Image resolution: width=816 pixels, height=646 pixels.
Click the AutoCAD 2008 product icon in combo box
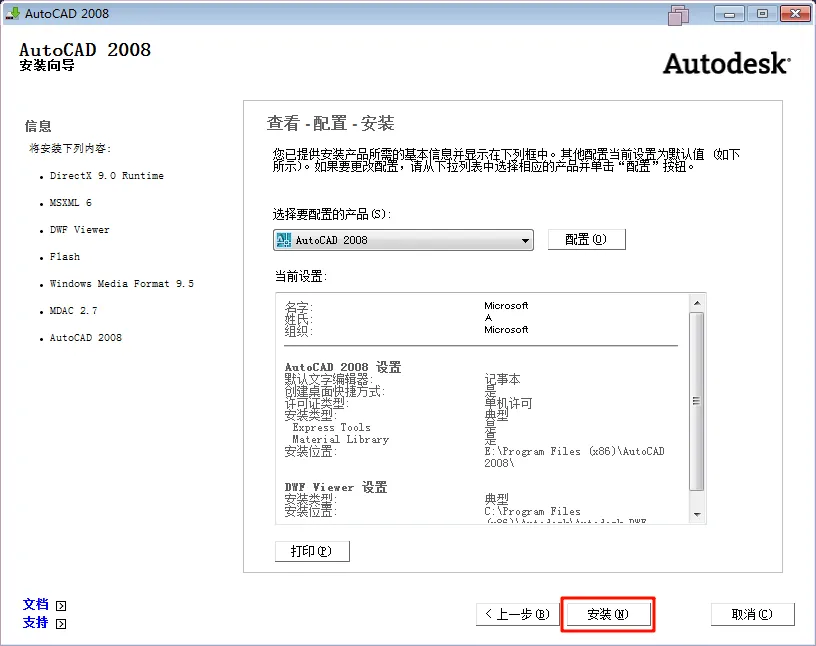[284, 240]
